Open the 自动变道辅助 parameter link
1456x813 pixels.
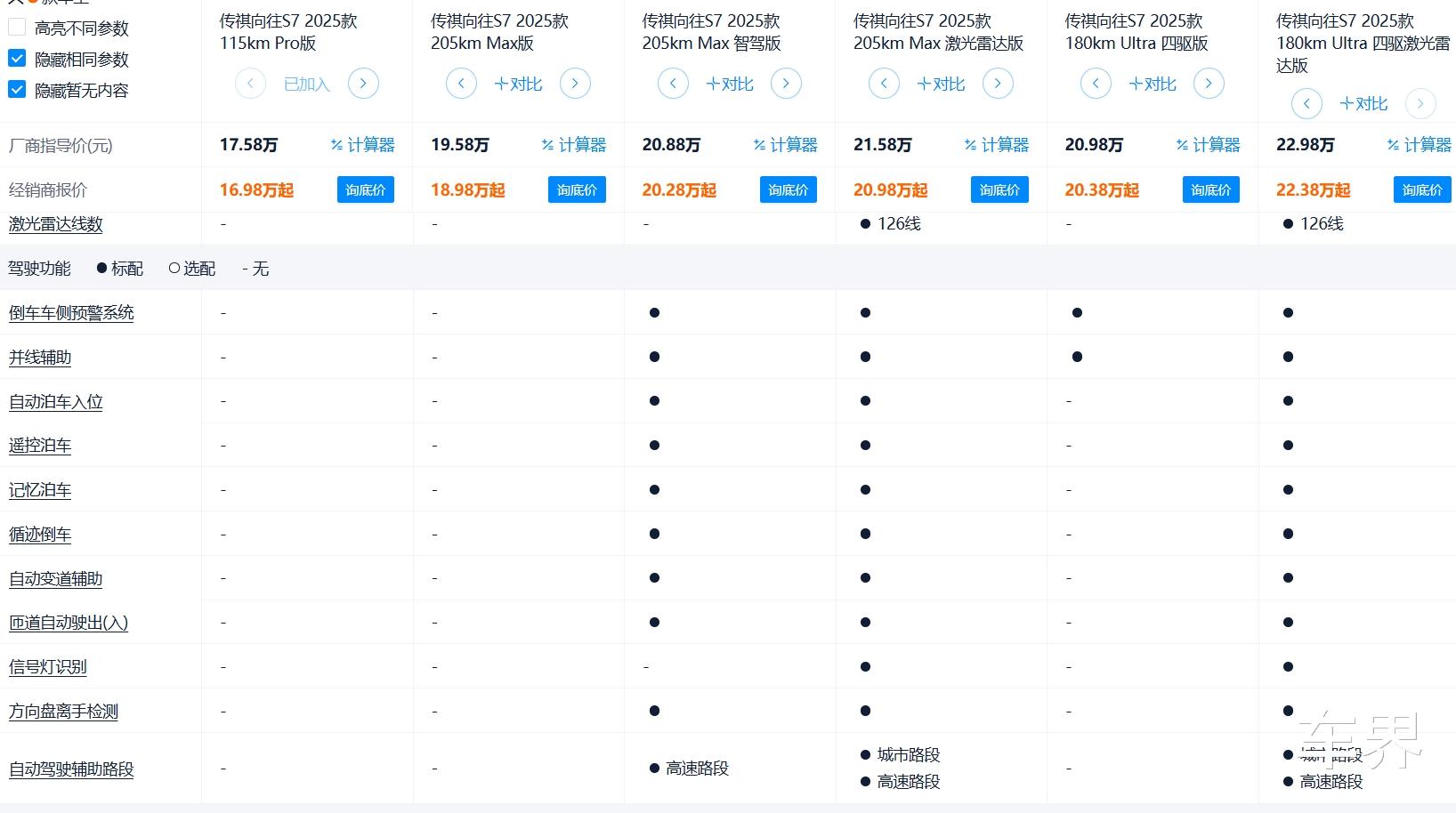pos(56,579)
